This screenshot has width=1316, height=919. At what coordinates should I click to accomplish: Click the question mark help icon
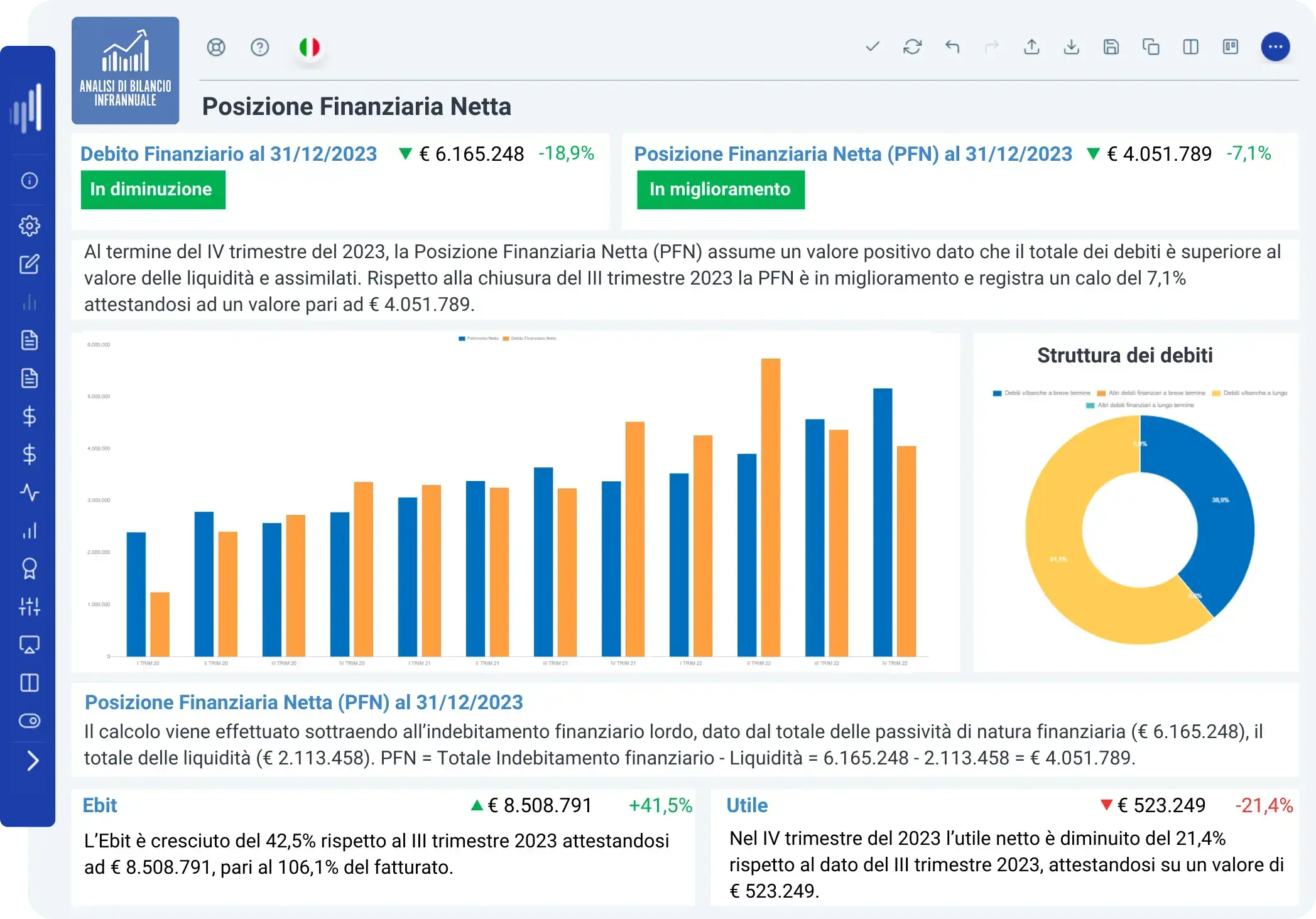point(259,47)
